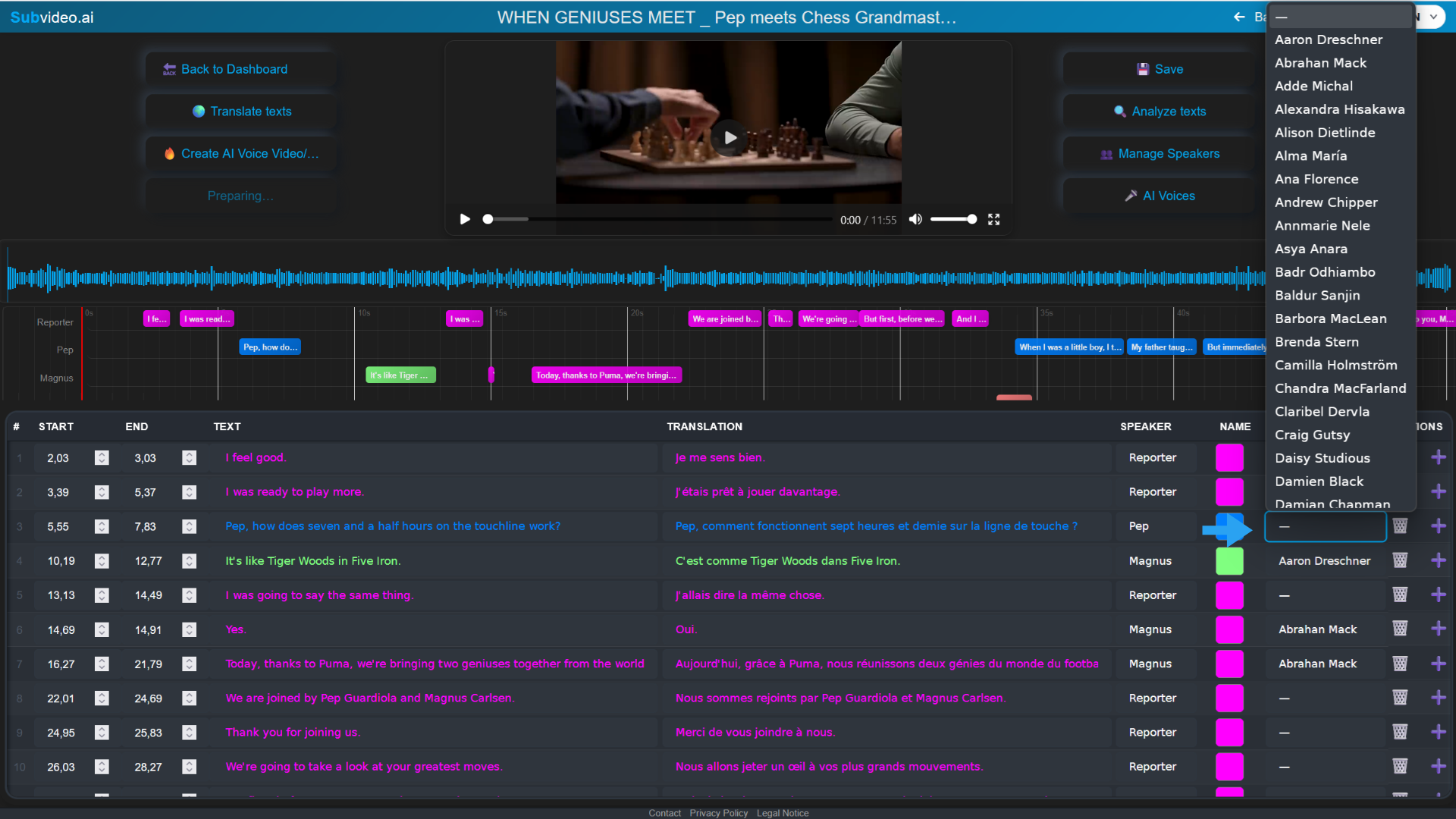Choose Andrew Chipper in dropdown list
1456x819 pixels.
click(x=1326, y=202)
